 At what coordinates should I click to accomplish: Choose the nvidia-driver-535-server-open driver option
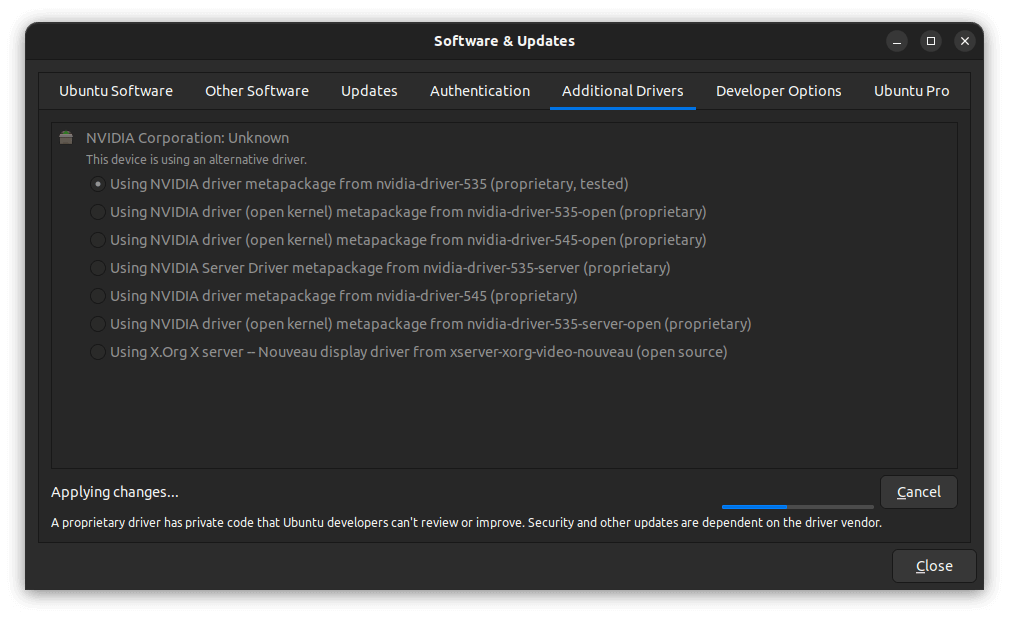[x=98, y=324]
